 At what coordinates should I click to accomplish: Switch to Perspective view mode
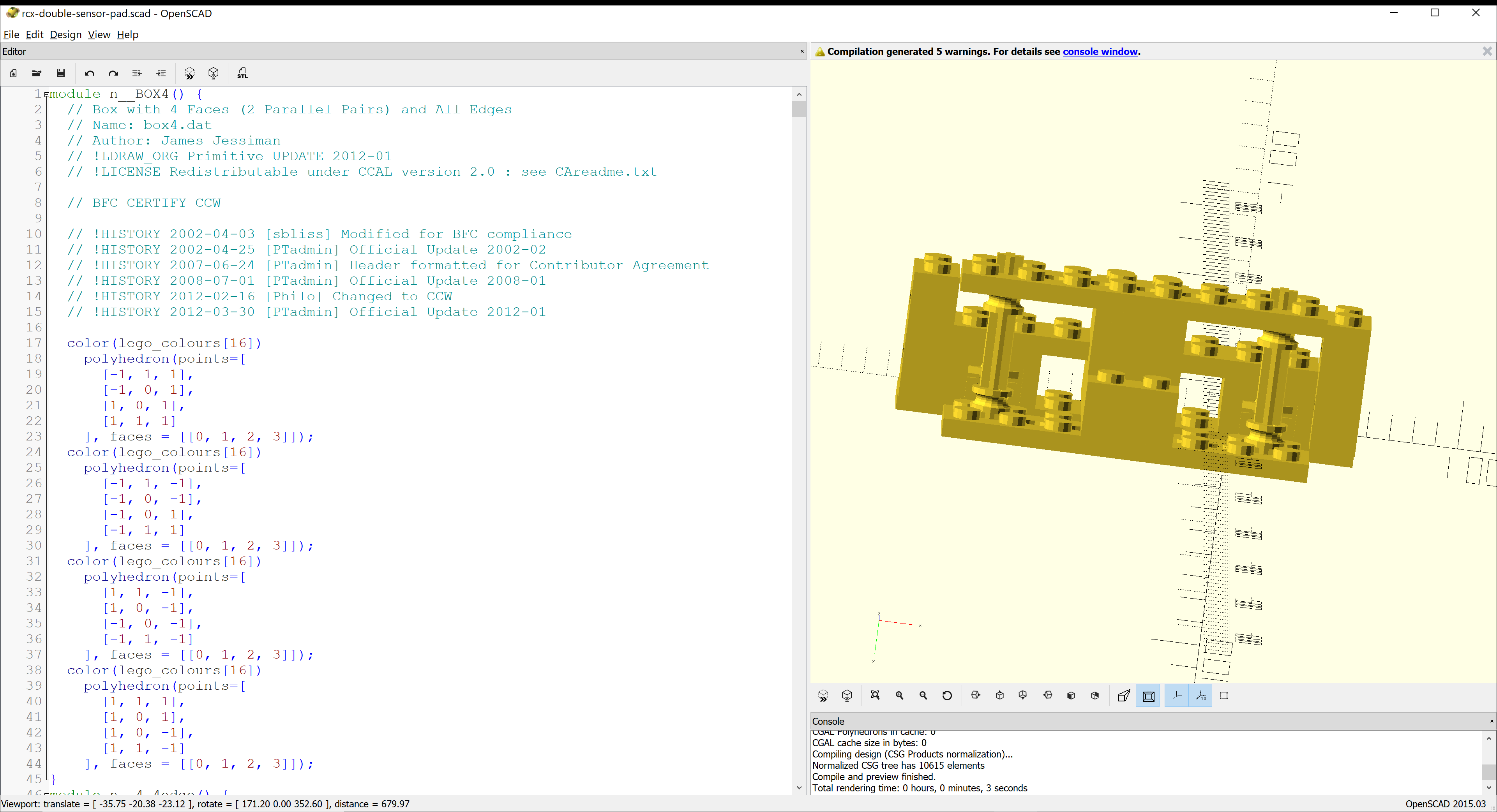coord(1124,695)
